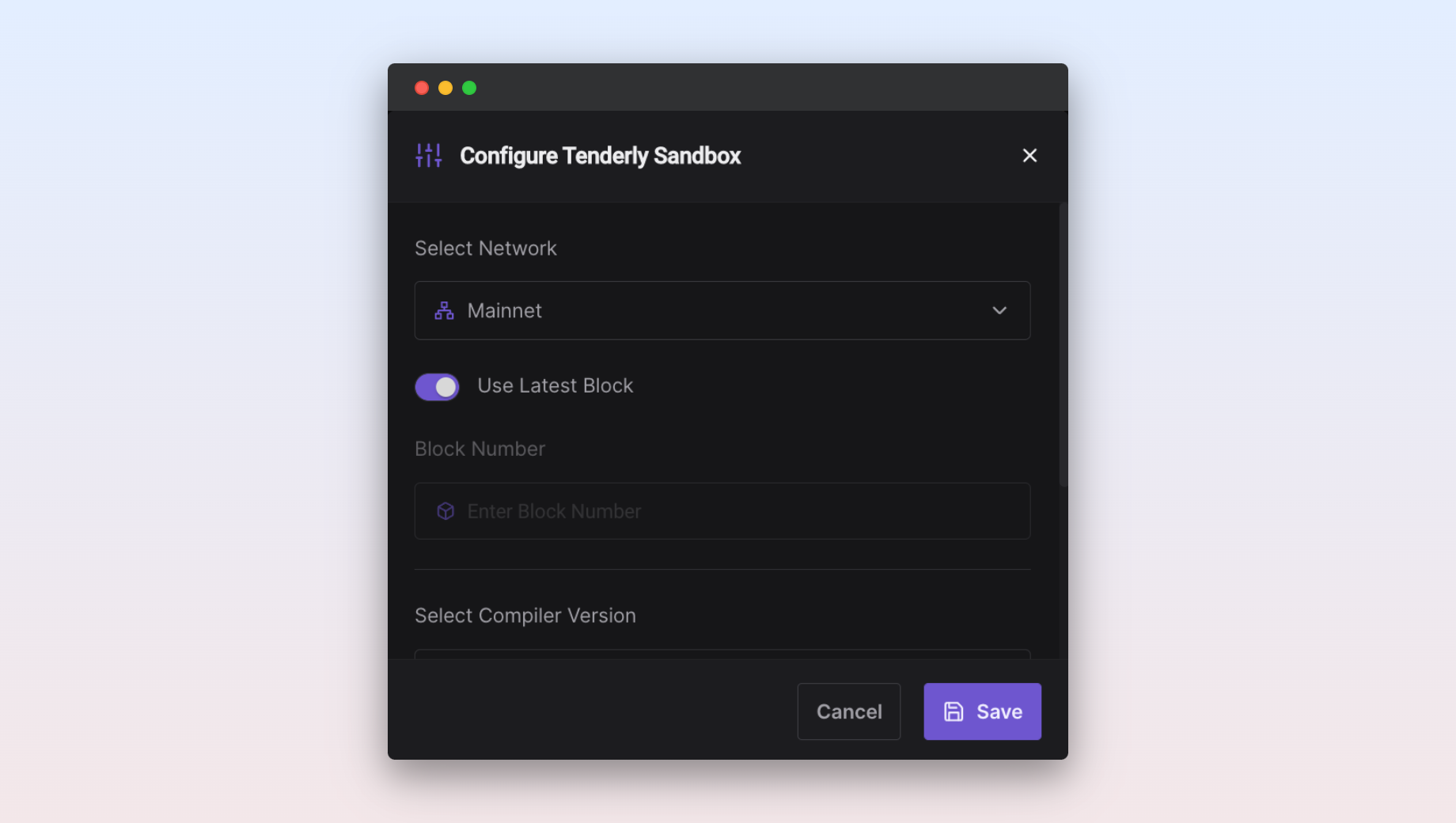1456x823 pixels.
Task: Click the yellow minimize window dot
Action: (x=446, y=88)
